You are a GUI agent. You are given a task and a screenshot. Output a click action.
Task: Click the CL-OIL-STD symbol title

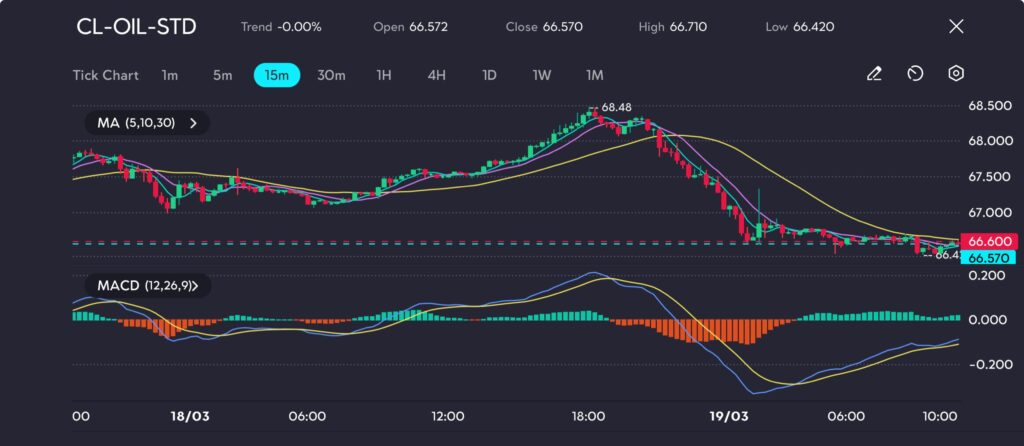click(x=136, y=26)
